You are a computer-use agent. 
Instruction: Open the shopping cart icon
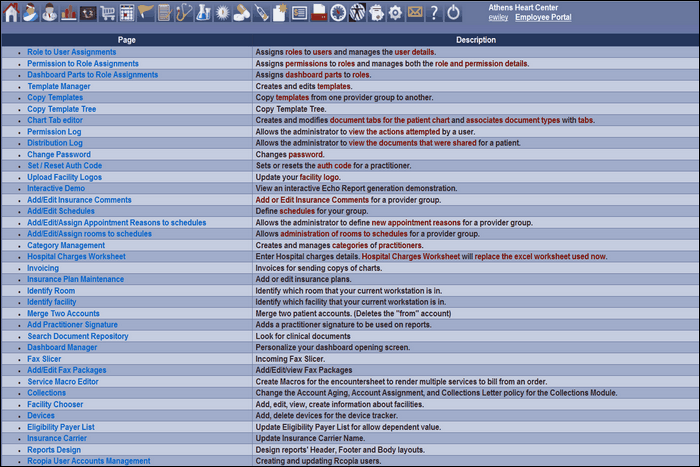108,13
